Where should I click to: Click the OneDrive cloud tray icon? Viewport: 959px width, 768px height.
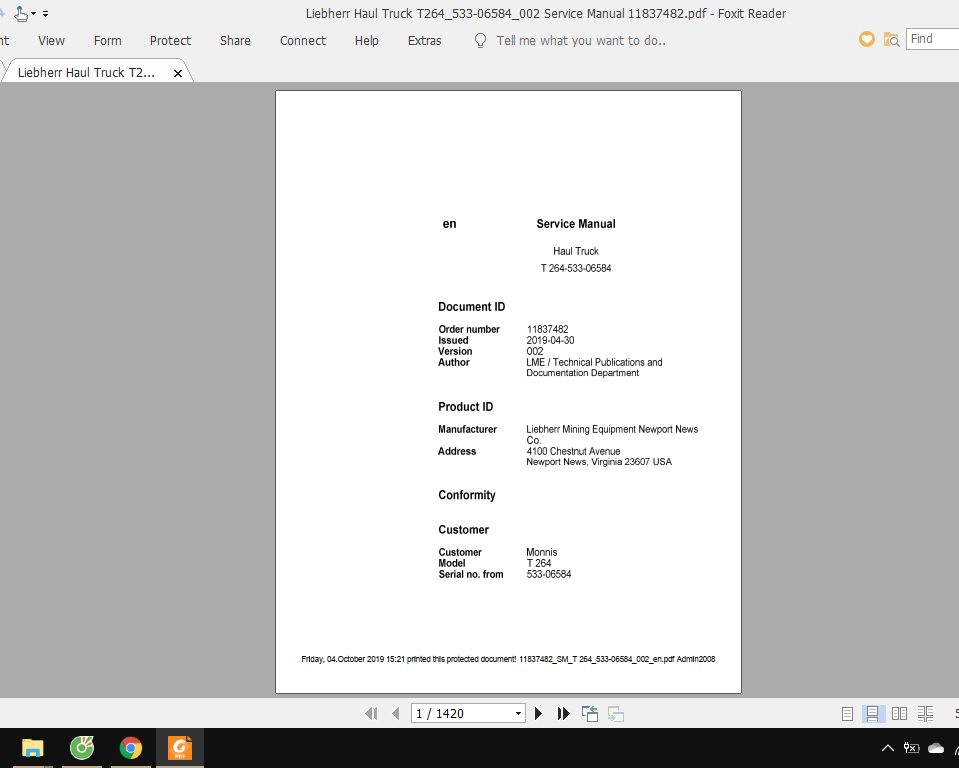(x=936, y=748)
